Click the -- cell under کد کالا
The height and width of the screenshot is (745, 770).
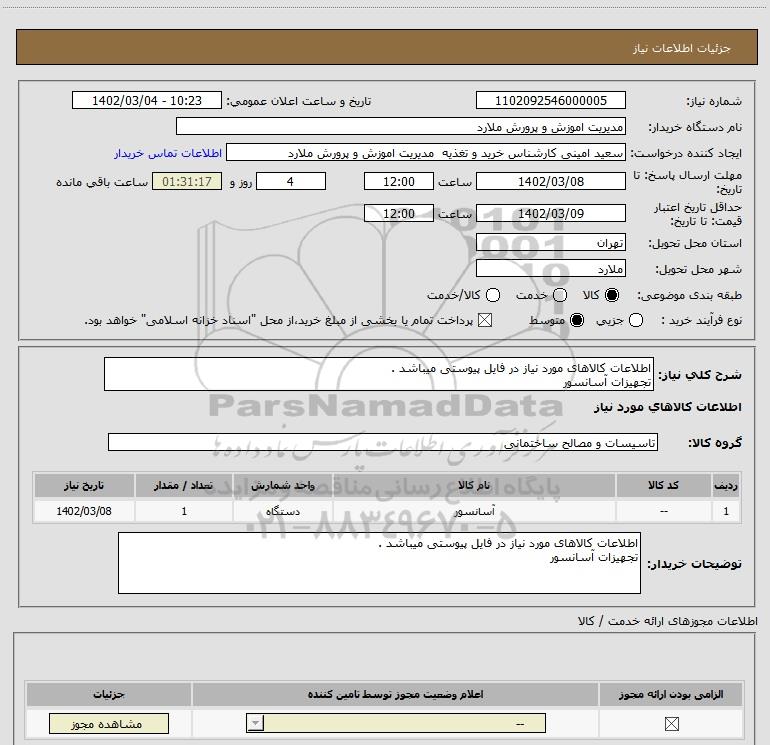[663, 511]
